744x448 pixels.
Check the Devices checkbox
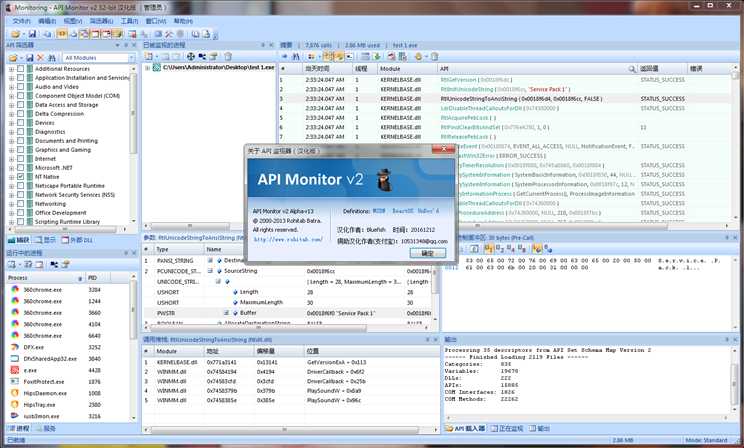pyautogui.click(x=20, y=123)
